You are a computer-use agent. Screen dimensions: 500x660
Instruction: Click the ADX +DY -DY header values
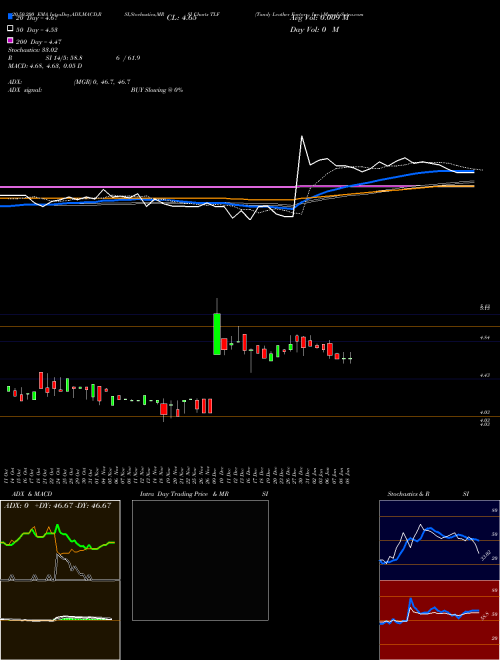click(x=57, y=506)
